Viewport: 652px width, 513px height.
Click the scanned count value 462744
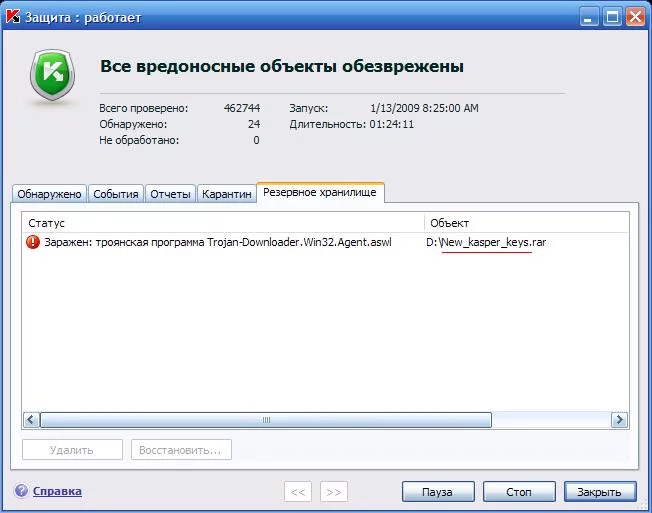242,108
